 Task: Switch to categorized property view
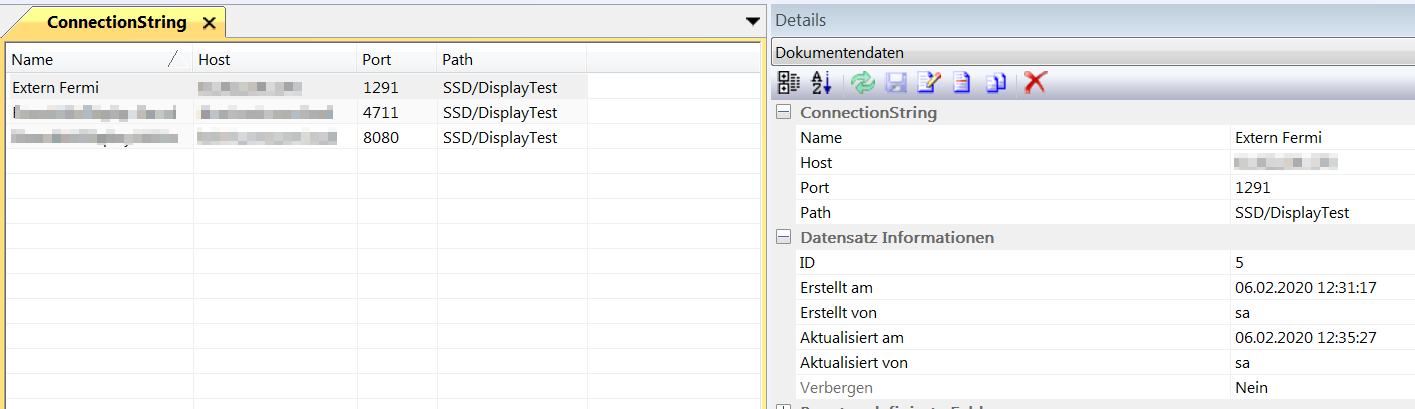(x=789, y=83)
